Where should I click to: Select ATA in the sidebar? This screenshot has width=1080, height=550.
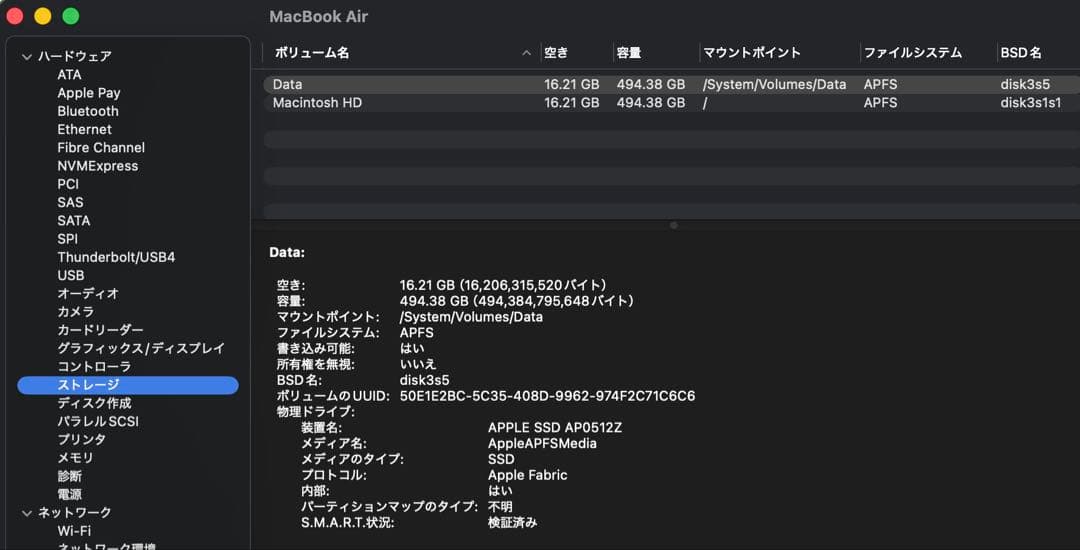(70, 74)
